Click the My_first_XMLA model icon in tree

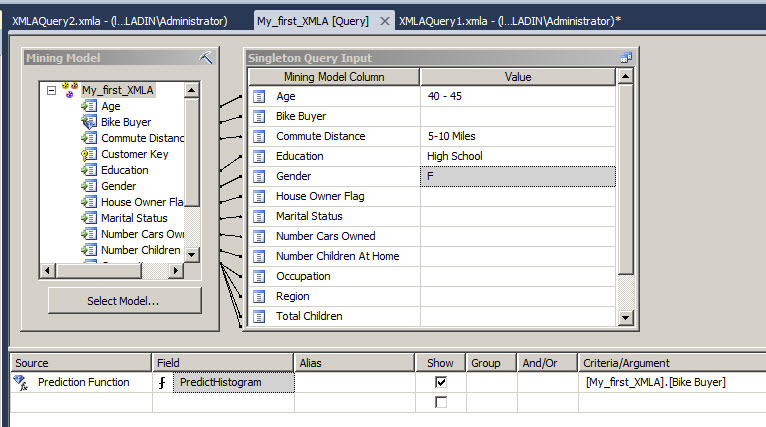(x=70, y=90)
